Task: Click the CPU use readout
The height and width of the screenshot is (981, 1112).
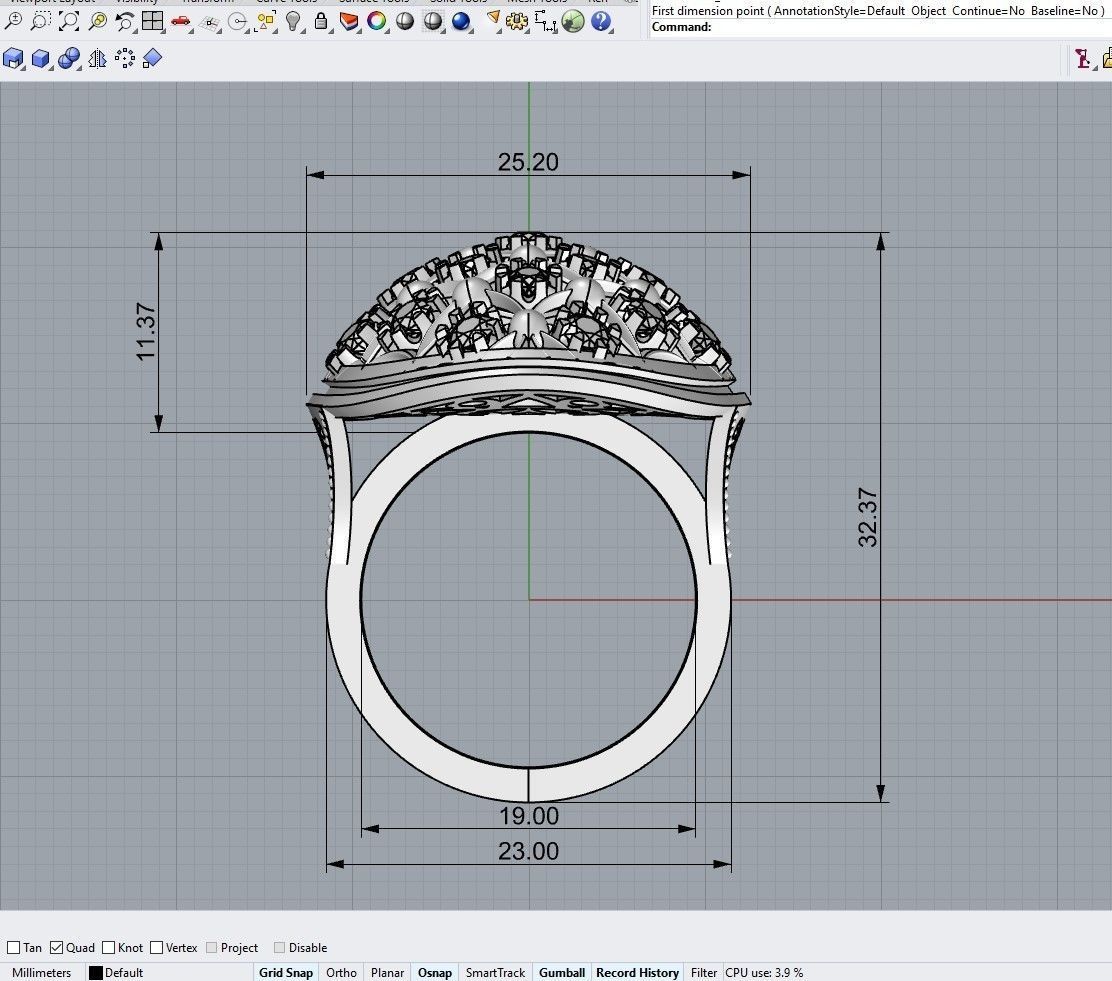Action: pos(764,972)
